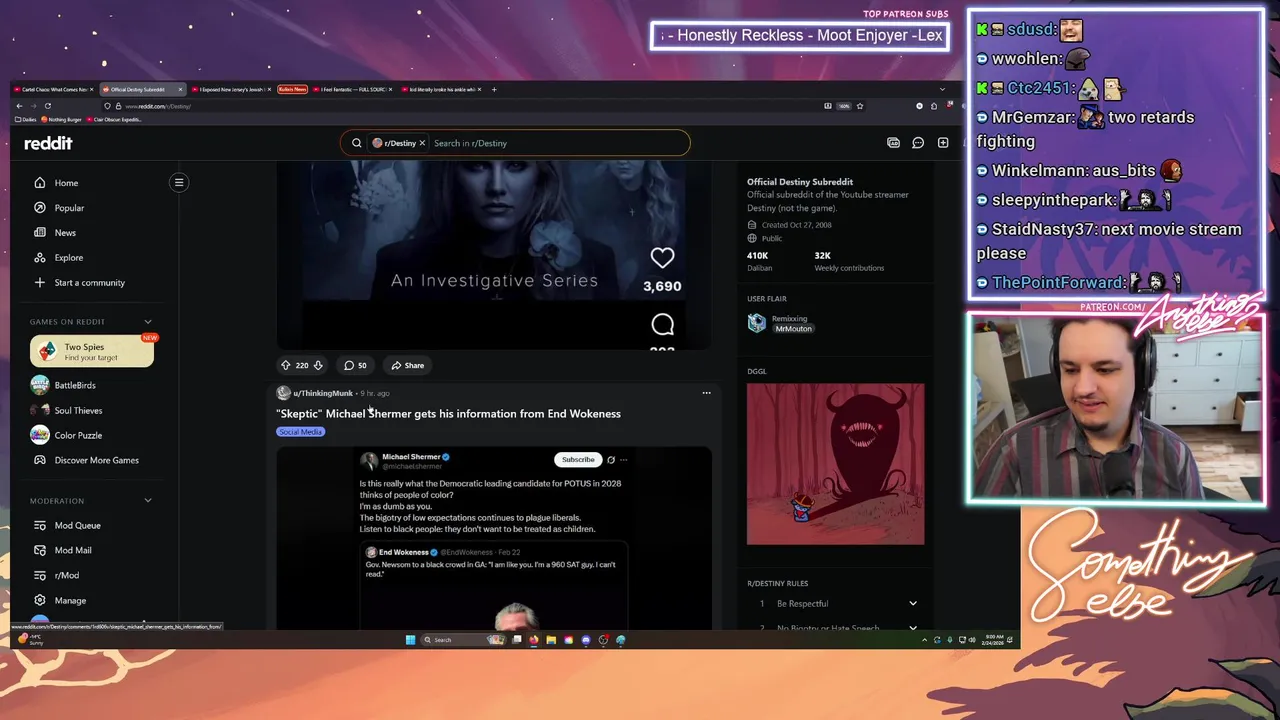Image resolution: width=1280 pixels, height=720 pixels.
Task: Click browser back arrow
Action: click(x=19, y=106)
